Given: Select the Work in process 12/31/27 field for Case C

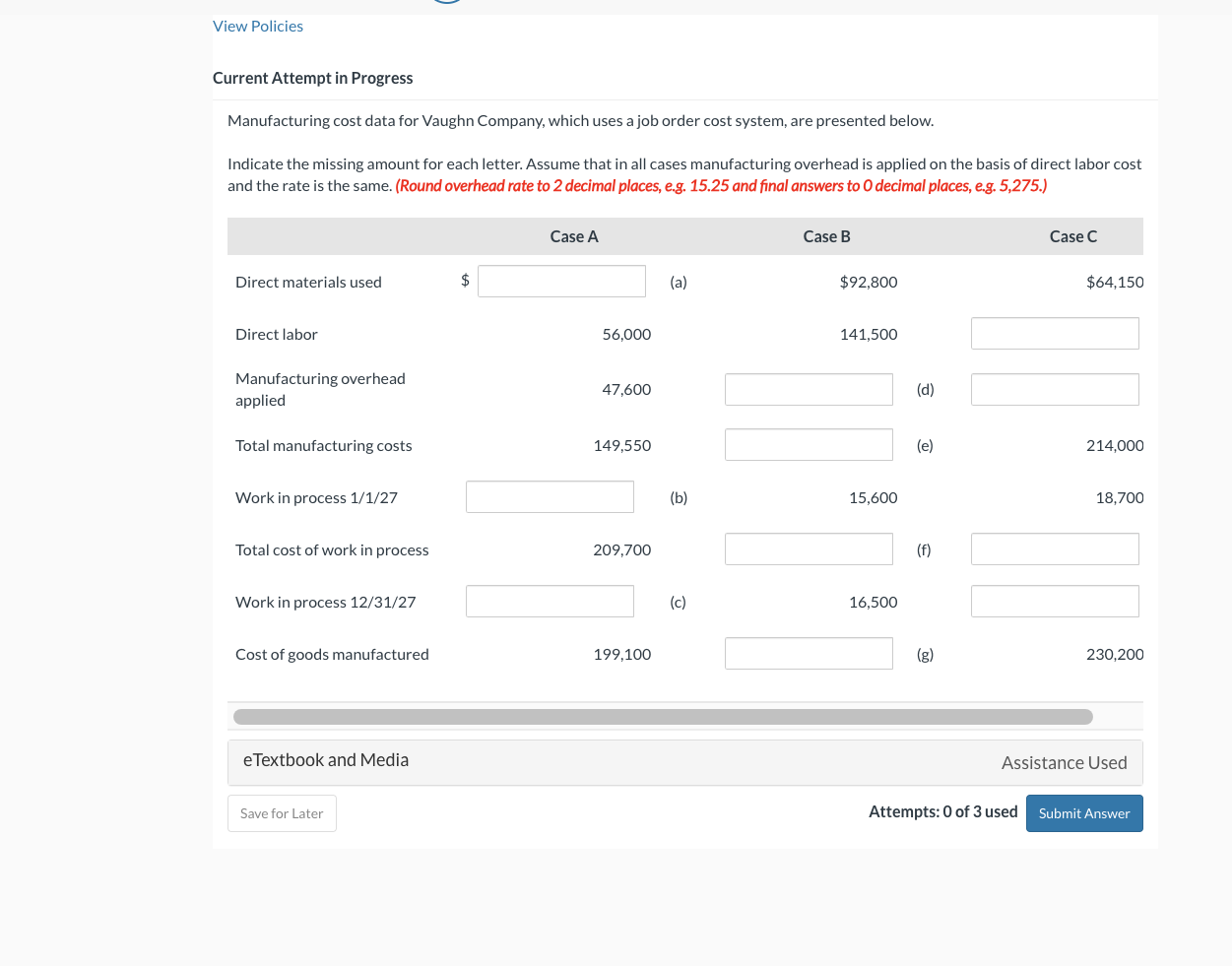Looking at the screenshot, I should tap(1055, 601).
